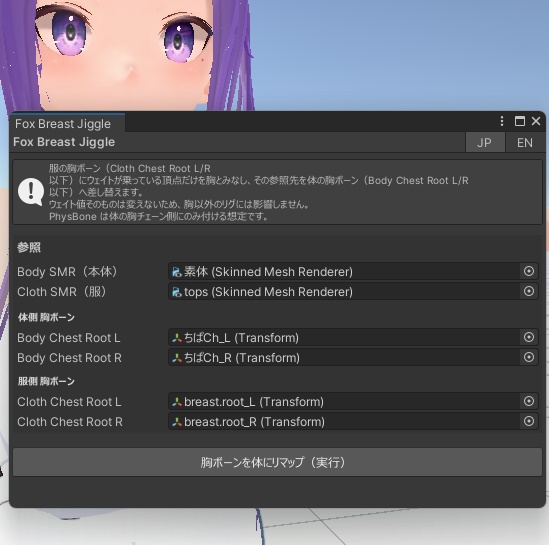Click the ちばCh_L Transform field
The image size is (549, 545).
pyautogui.click(x=353, y=338)
